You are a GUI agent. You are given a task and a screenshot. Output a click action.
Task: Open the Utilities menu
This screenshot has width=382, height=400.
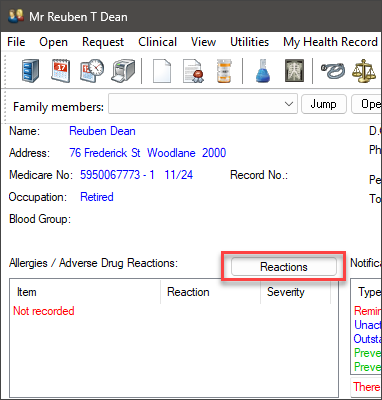coord(249,42)
